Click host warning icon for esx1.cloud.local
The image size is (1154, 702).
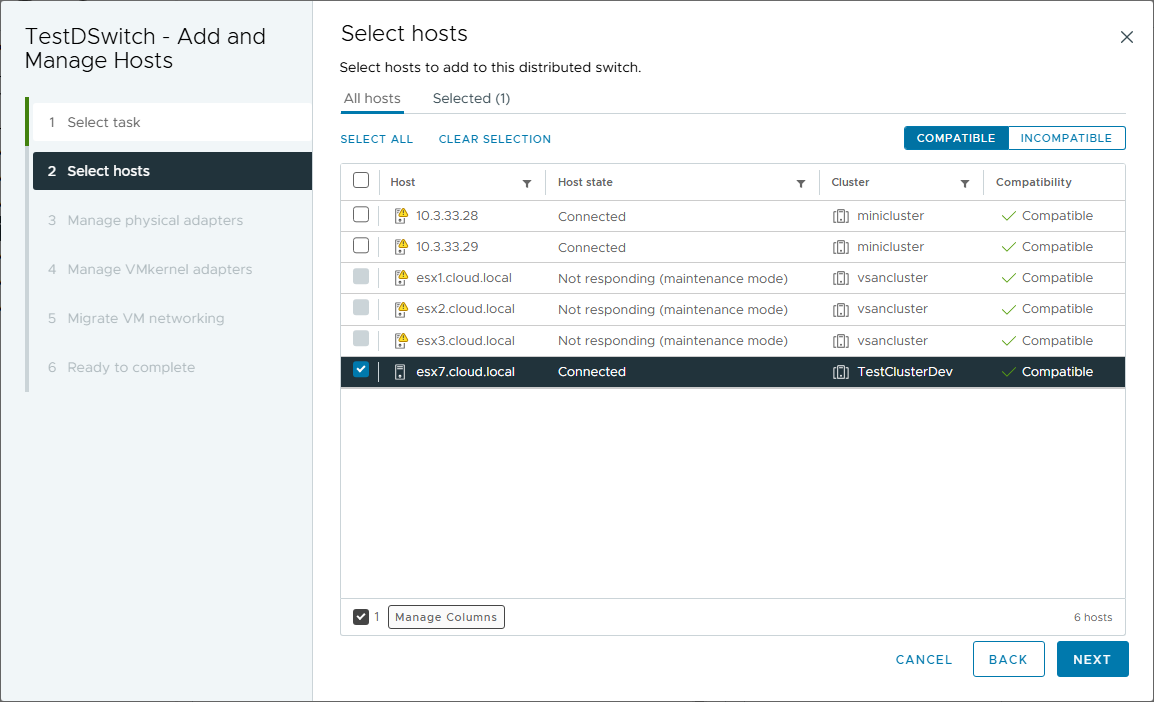[401, 278]
